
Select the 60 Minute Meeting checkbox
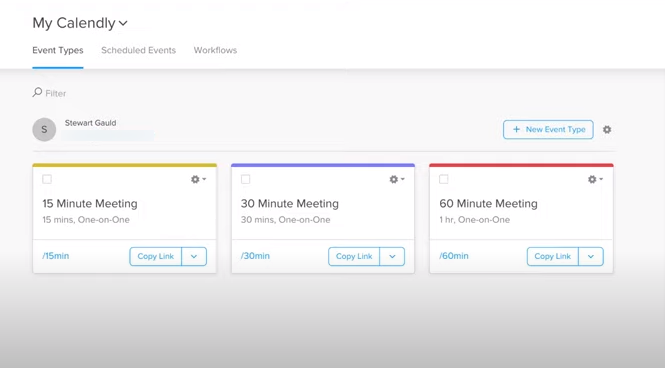coord(444,179)
